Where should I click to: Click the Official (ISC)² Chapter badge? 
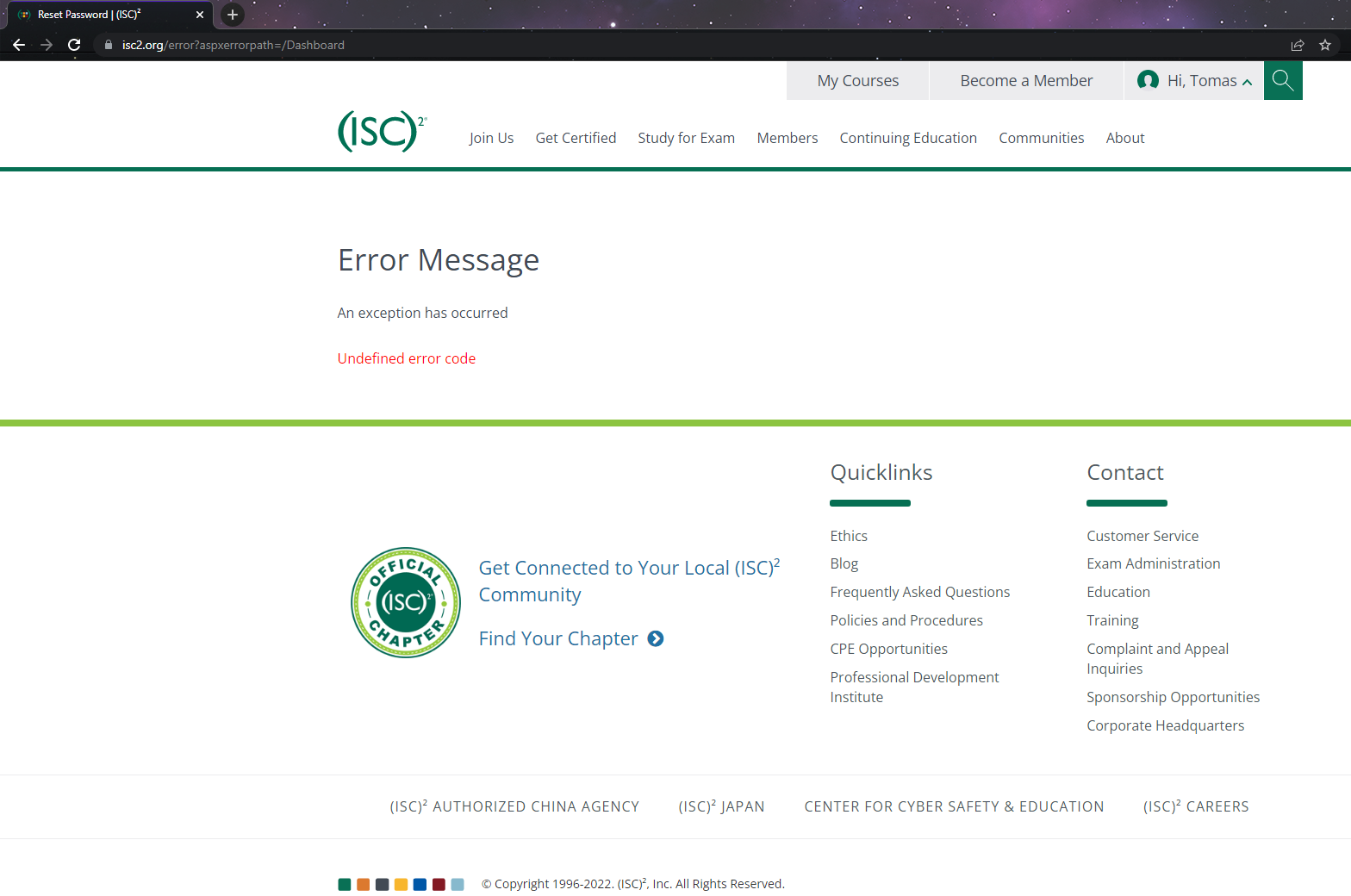(x=406, y=602)
